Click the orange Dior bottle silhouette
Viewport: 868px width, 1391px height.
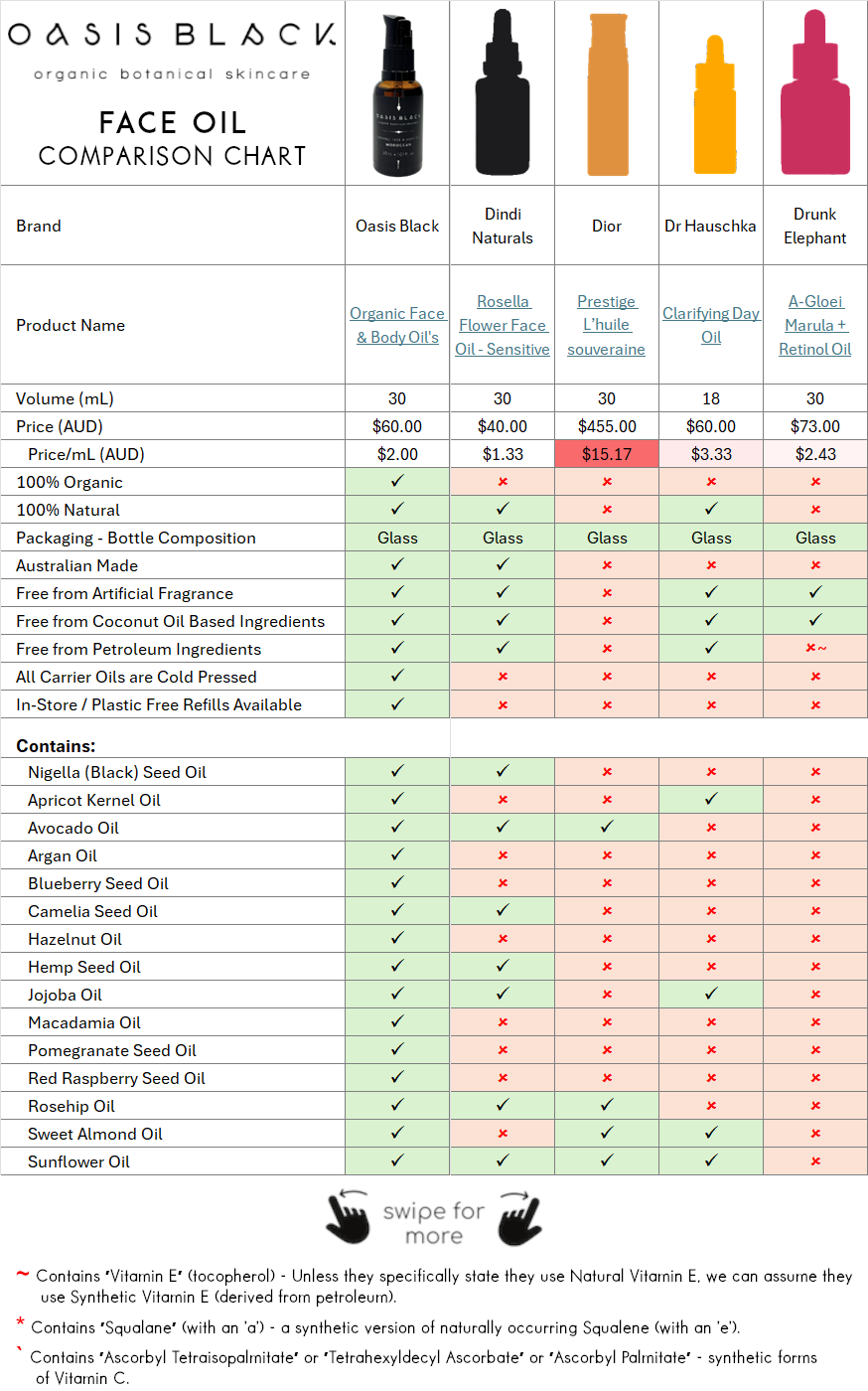point(607,96)
